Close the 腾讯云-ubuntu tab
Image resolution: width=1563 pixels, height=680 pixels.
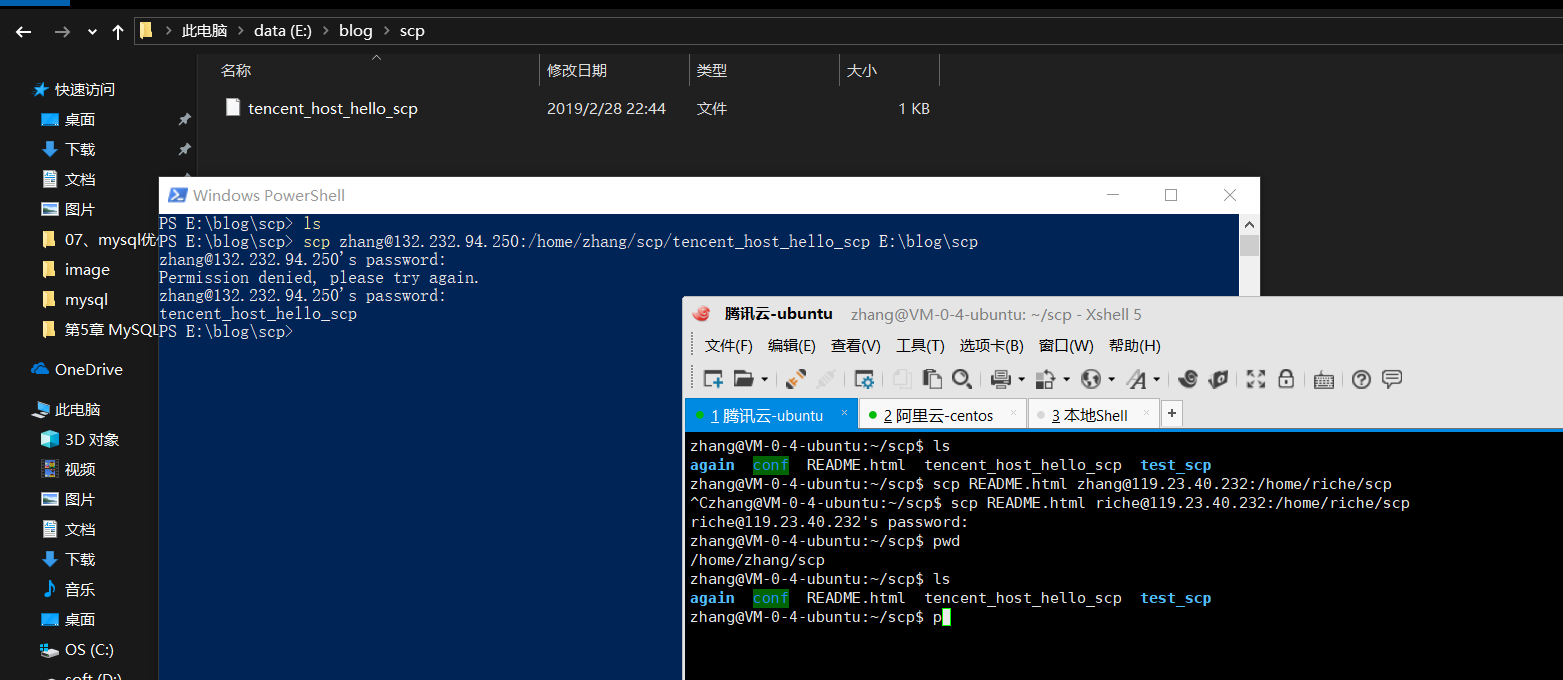(x=844, y=412)
